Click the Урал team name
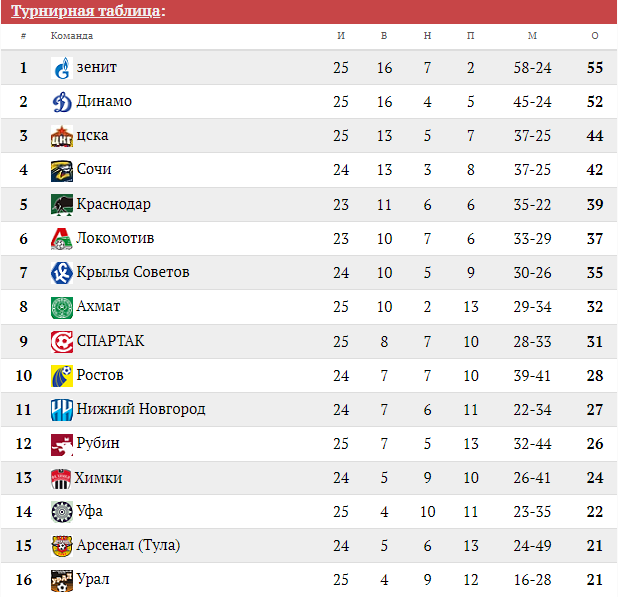 coord(93,580)
